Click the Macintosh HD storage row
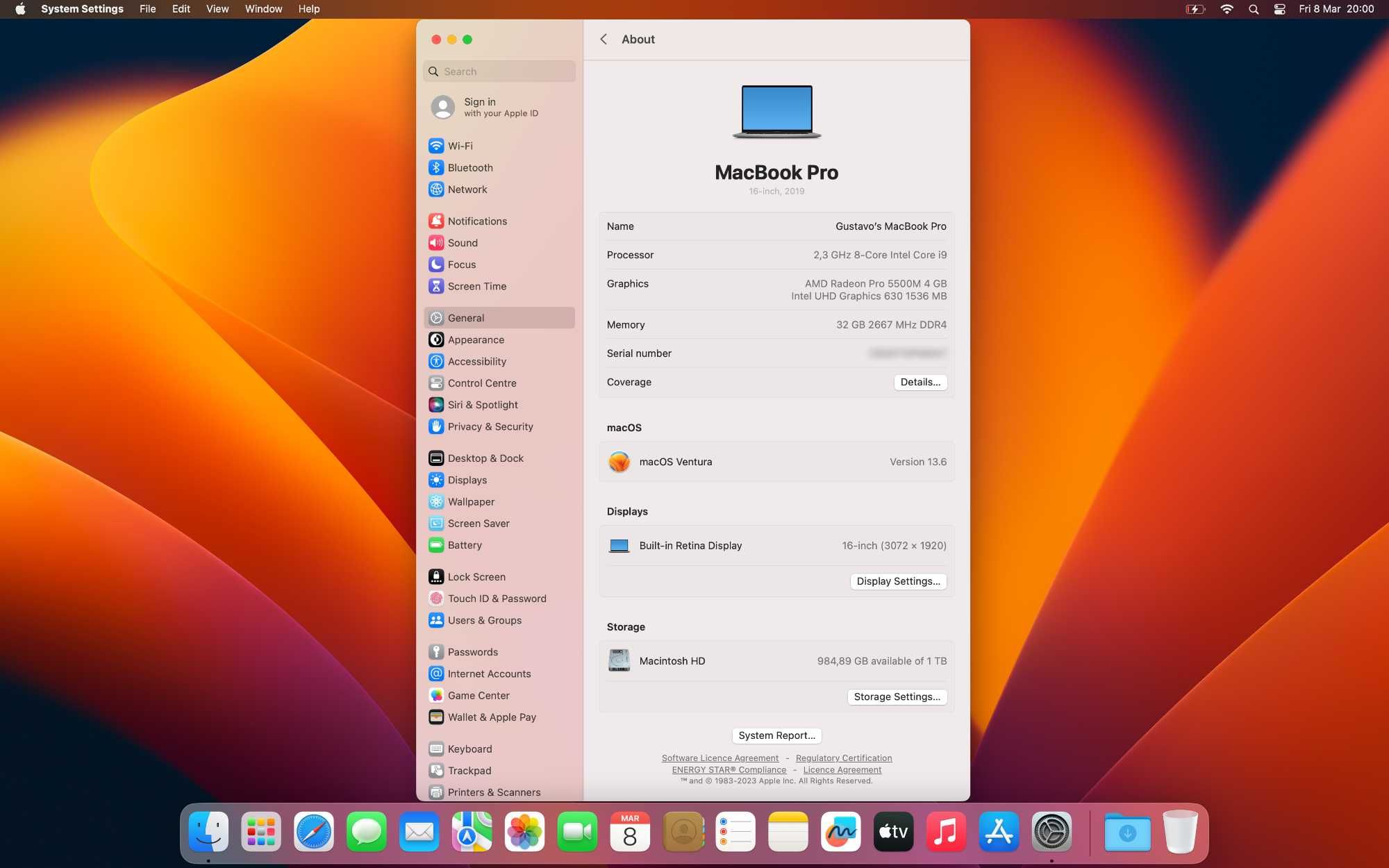 tap(776, 661)
